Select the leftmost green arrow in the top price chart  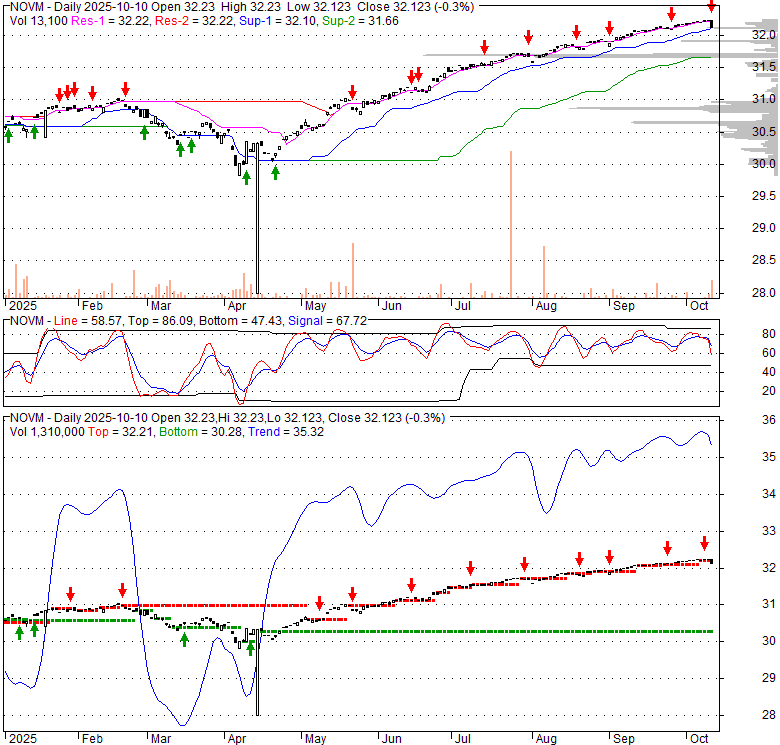click(x=8, y=134)
